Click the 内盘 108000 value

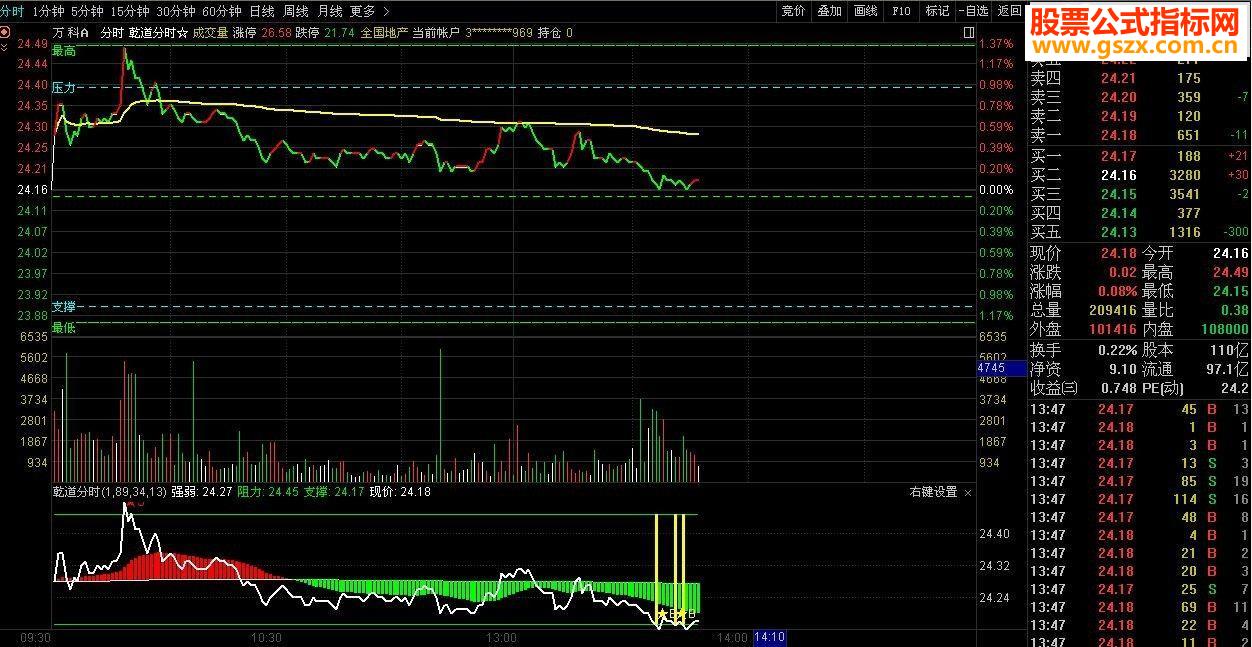(x=1224, y=329)
